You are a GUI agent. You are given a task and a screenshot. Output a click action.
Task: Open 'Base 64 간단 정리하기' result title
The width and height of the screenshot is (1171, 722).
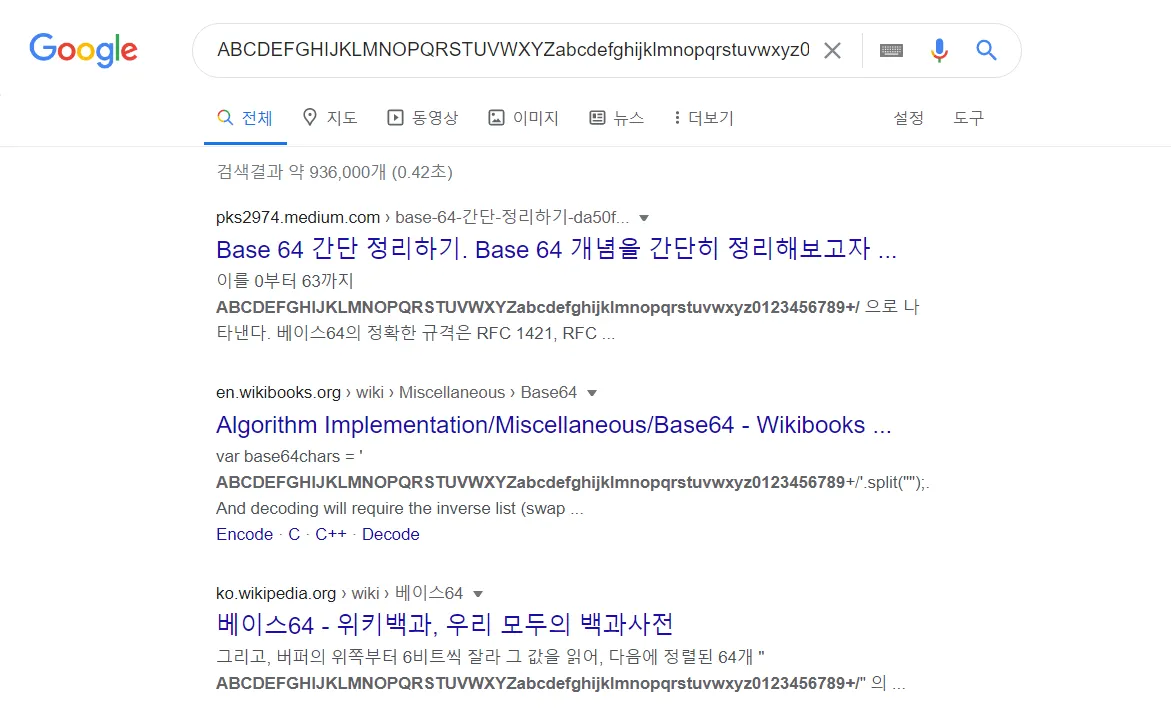click(x=556, y=249)
